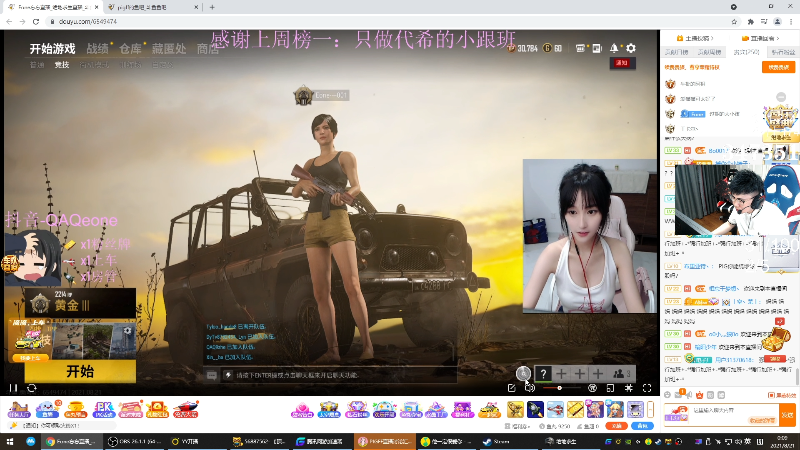Open the game's settings gear icon
Screen dimensions: 800x450
(631, 48)
